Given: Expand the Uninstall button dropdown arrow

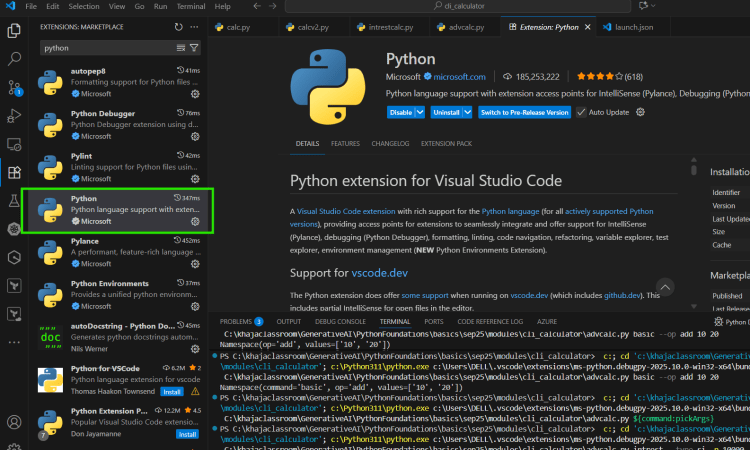Looking at the screenshot, I should click(470, 113).
